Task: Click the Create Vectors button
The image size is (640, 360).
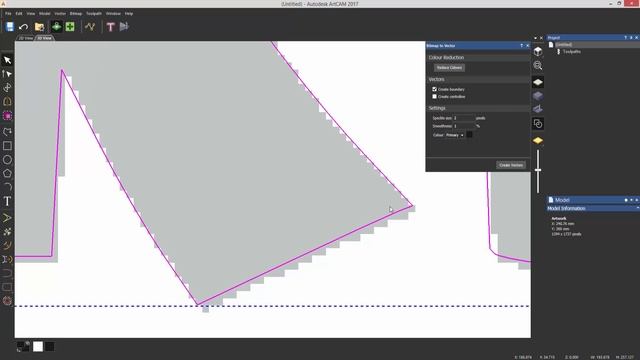Action: 511,165
